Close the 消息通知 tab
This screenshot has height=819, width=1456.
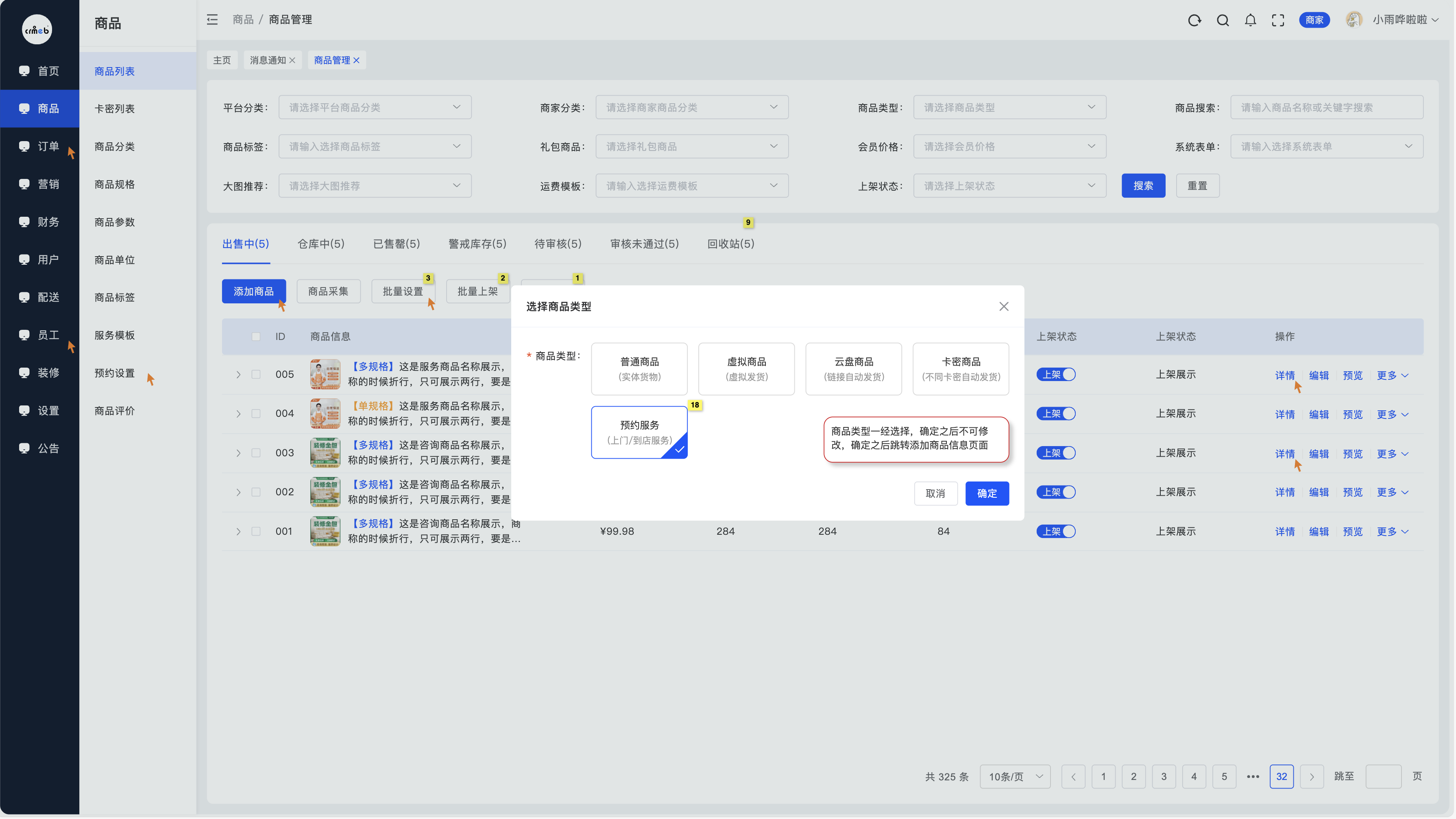(x=292, y=61)
